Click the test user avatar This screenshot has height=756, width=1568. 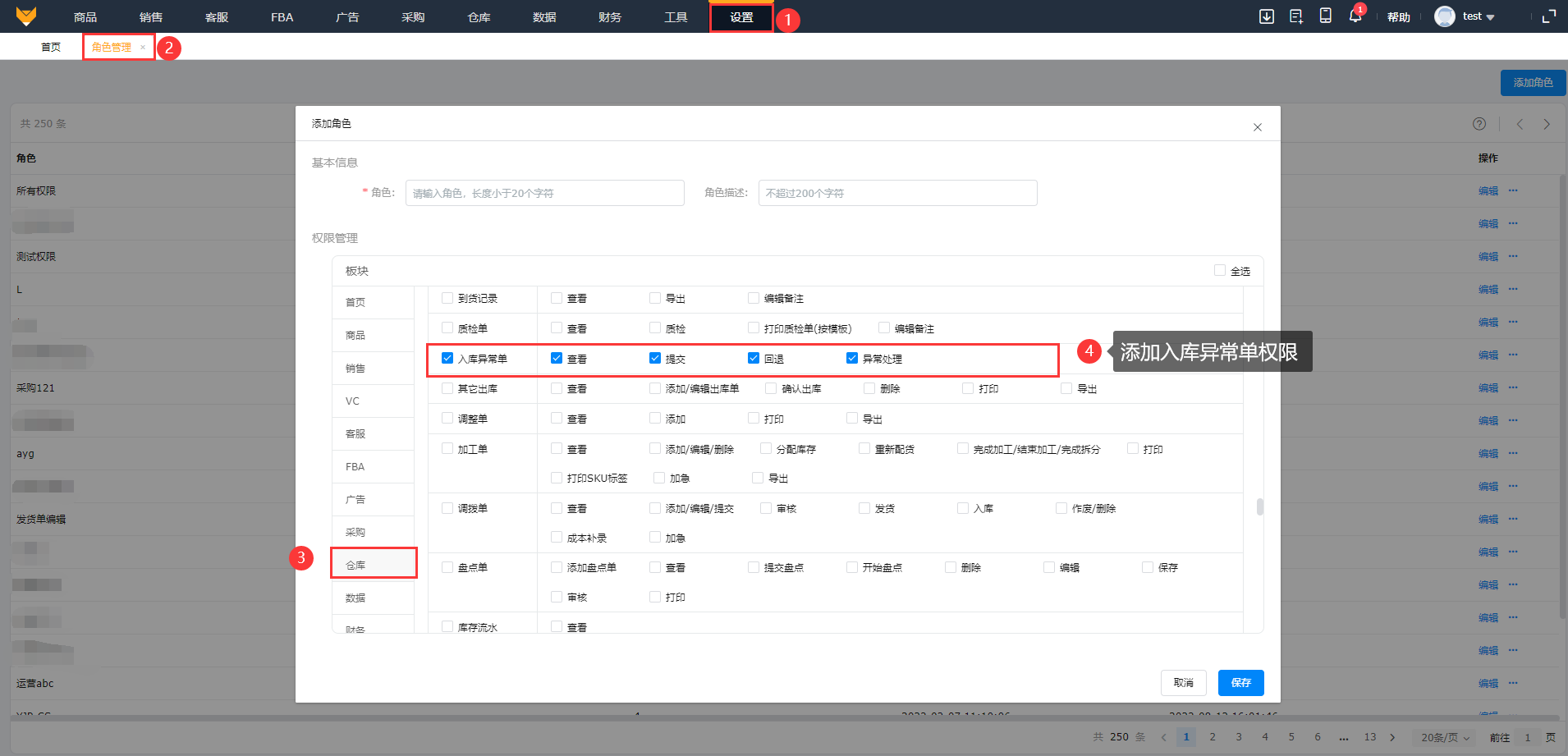[x=1444, y=16]
